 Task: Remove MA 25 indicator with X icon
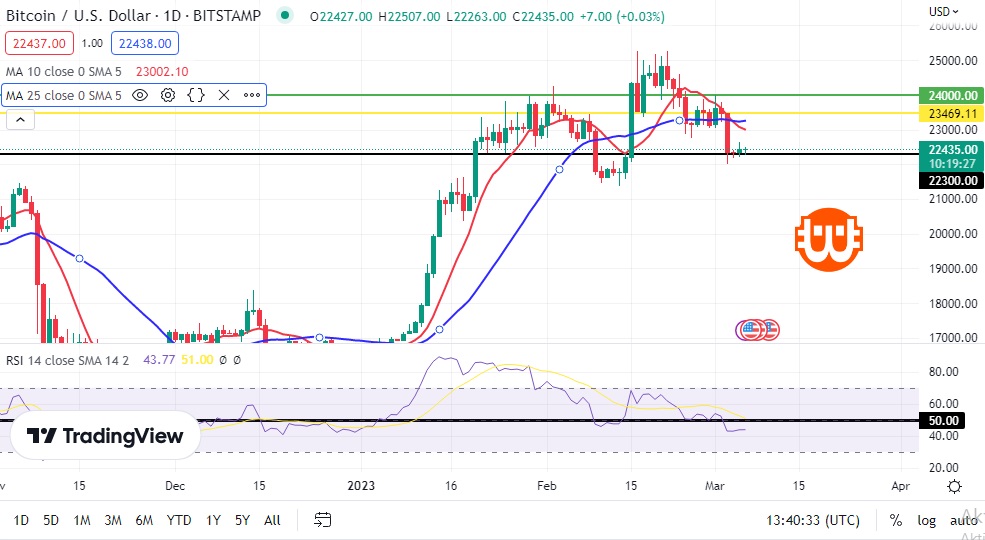click(x=224, y=95)
